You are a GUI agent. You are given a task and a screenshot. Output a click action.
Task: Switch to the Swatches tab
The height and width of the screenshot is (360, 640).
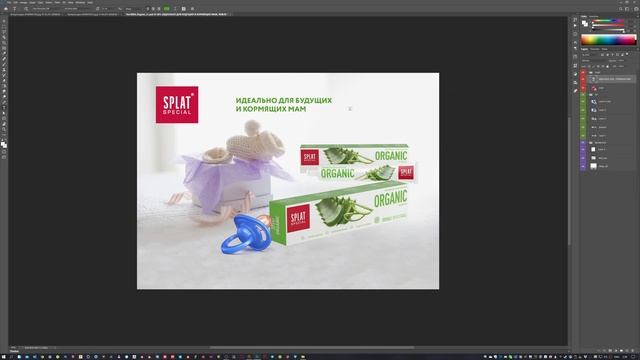coord(593,16)
